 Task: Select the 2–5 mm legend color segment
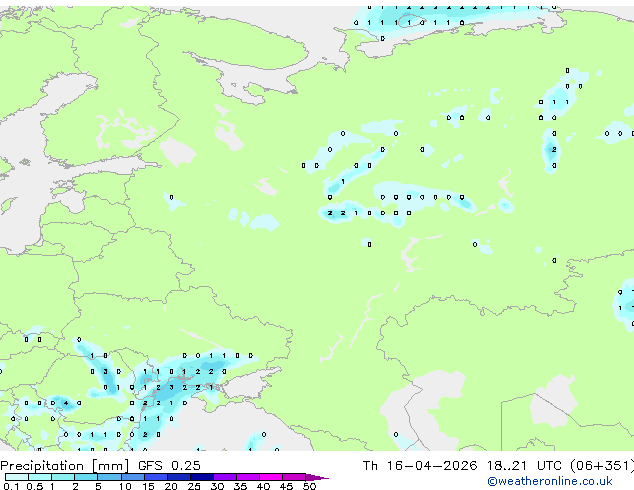[86, 477]
